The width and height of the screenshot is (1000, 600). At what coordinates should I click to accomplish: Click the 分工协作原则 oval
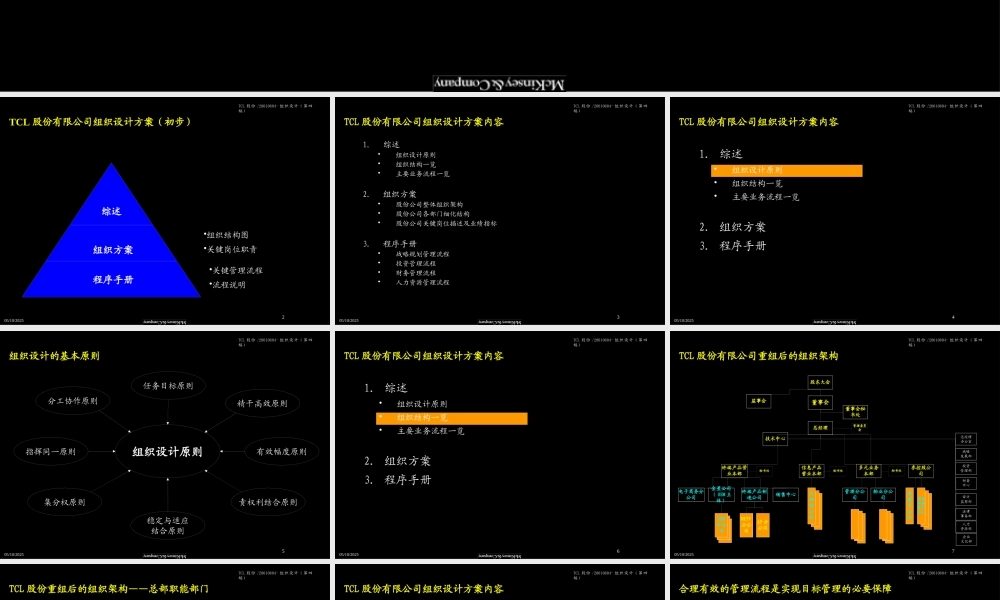[x=73, y=401]
